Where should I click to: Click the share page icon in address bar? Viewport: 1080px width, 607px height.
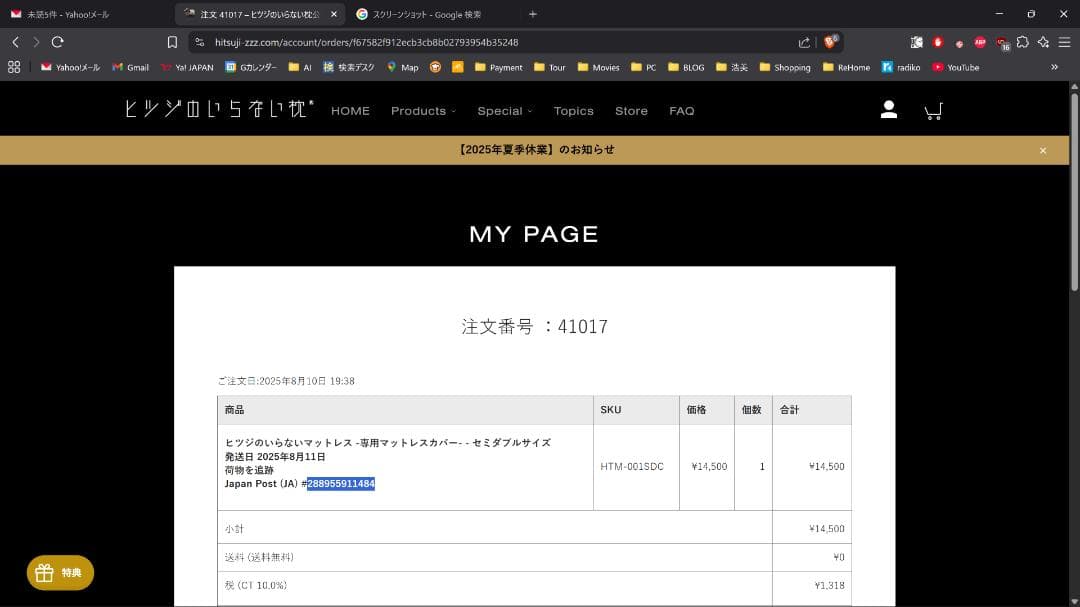click(x=803, y=43)
